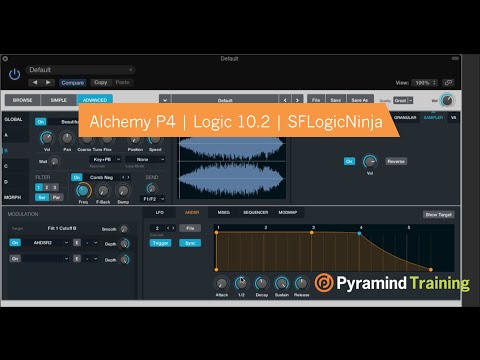Select the final envelope release endpoint

(x=431, y=269)
